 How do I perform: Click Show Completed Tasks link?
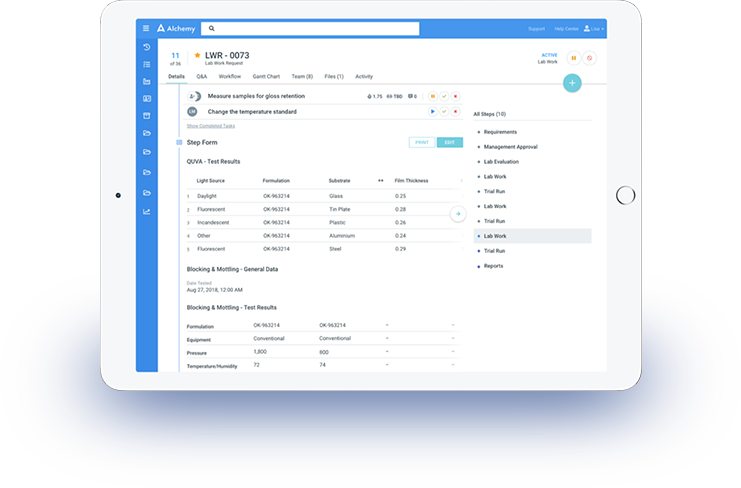(x=211, y=126)
